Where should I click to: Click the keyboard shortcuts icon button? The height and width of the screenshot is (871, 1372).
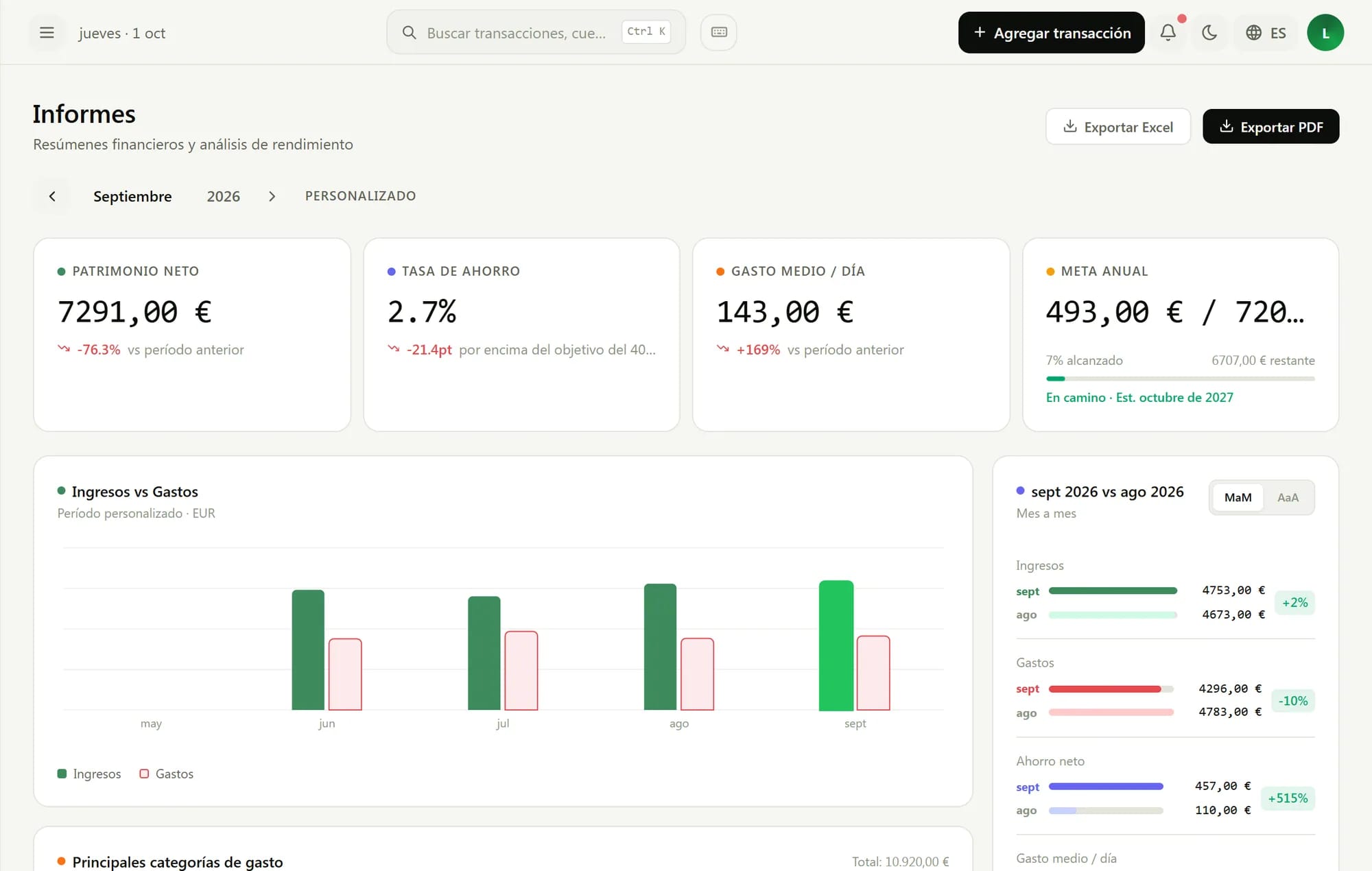[719, 32]
